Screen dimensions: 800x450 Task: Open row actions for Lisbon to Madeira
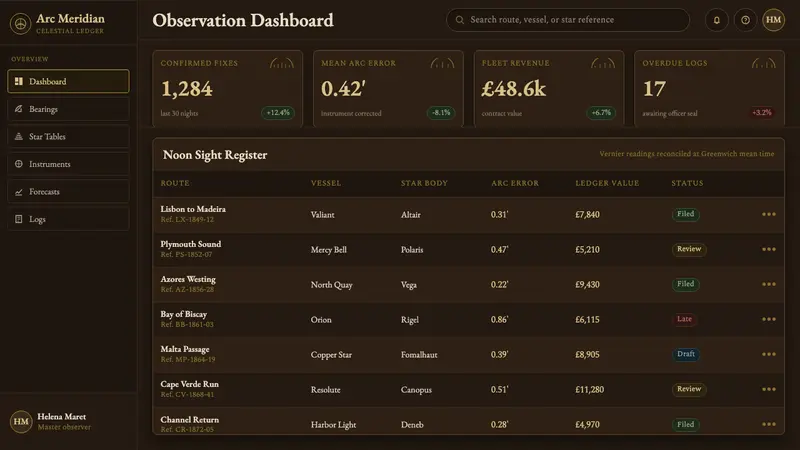769,214
